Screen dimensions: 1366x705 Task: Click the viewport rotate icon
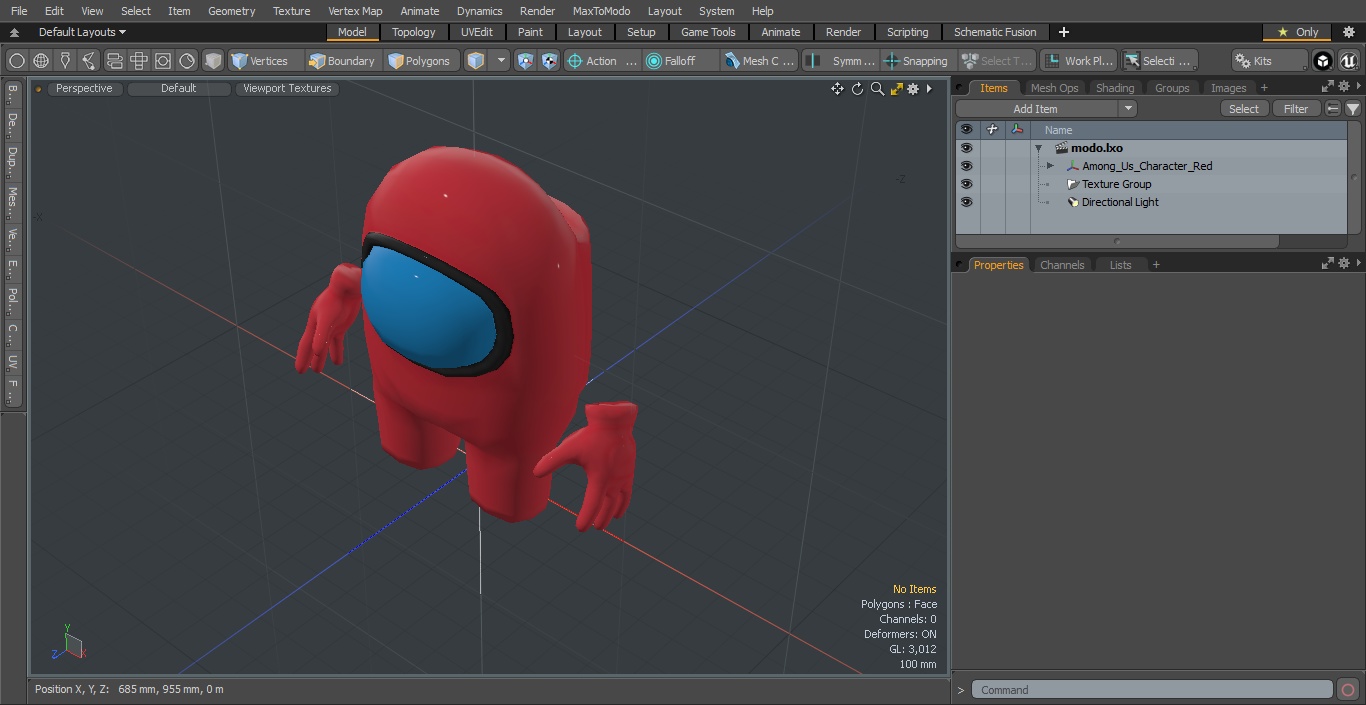point(857,89)
